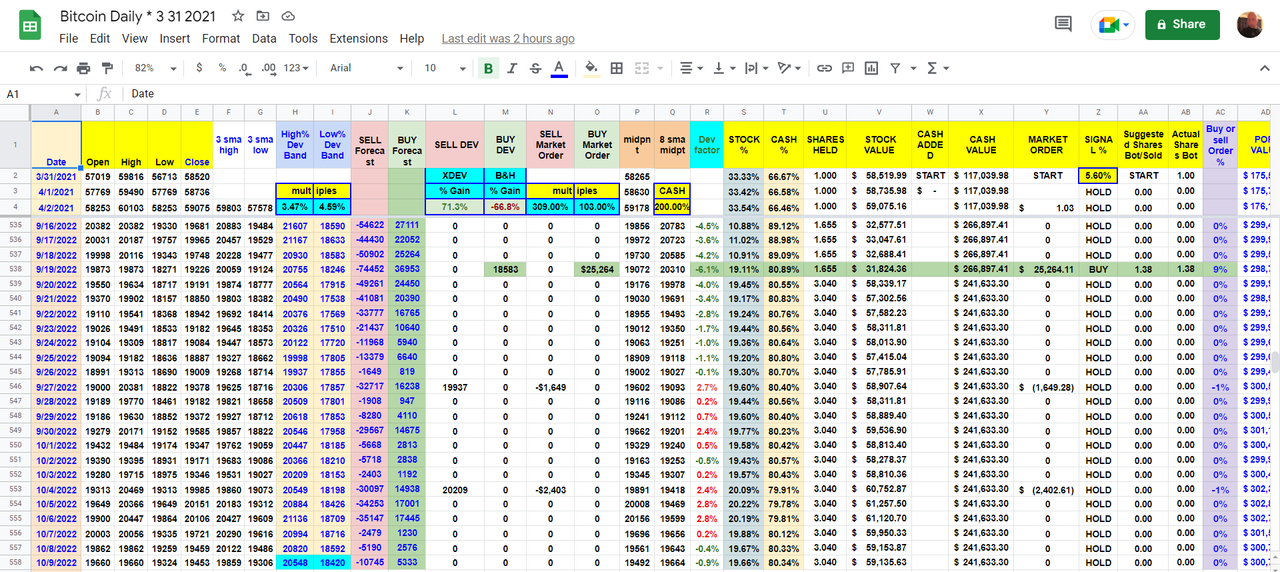The image size is (1280, 572).
Task: Click the formula bar showing Date
Action: [700, 94]
